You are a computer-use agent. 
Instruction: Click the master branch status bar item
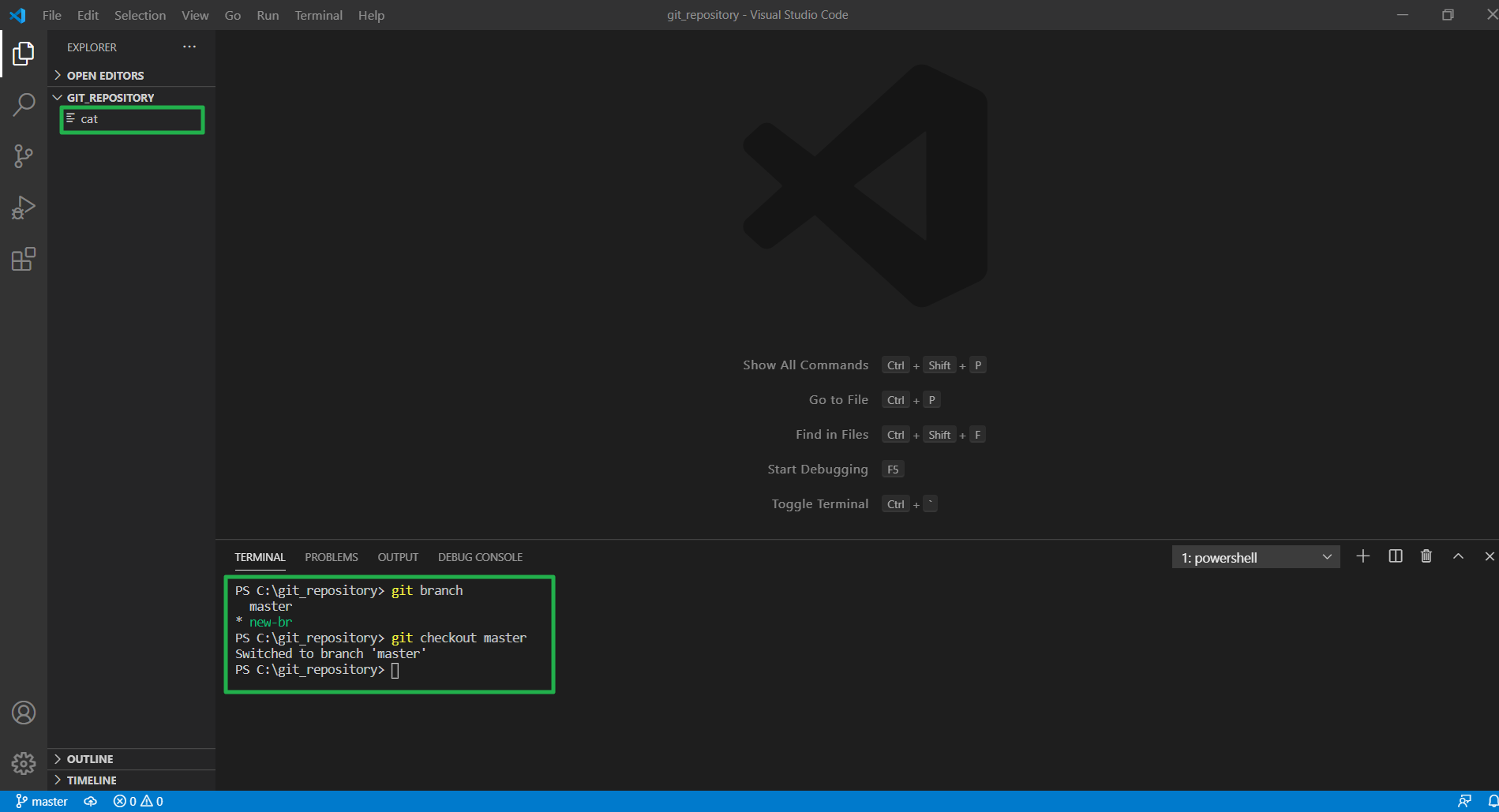coord(42,801)
